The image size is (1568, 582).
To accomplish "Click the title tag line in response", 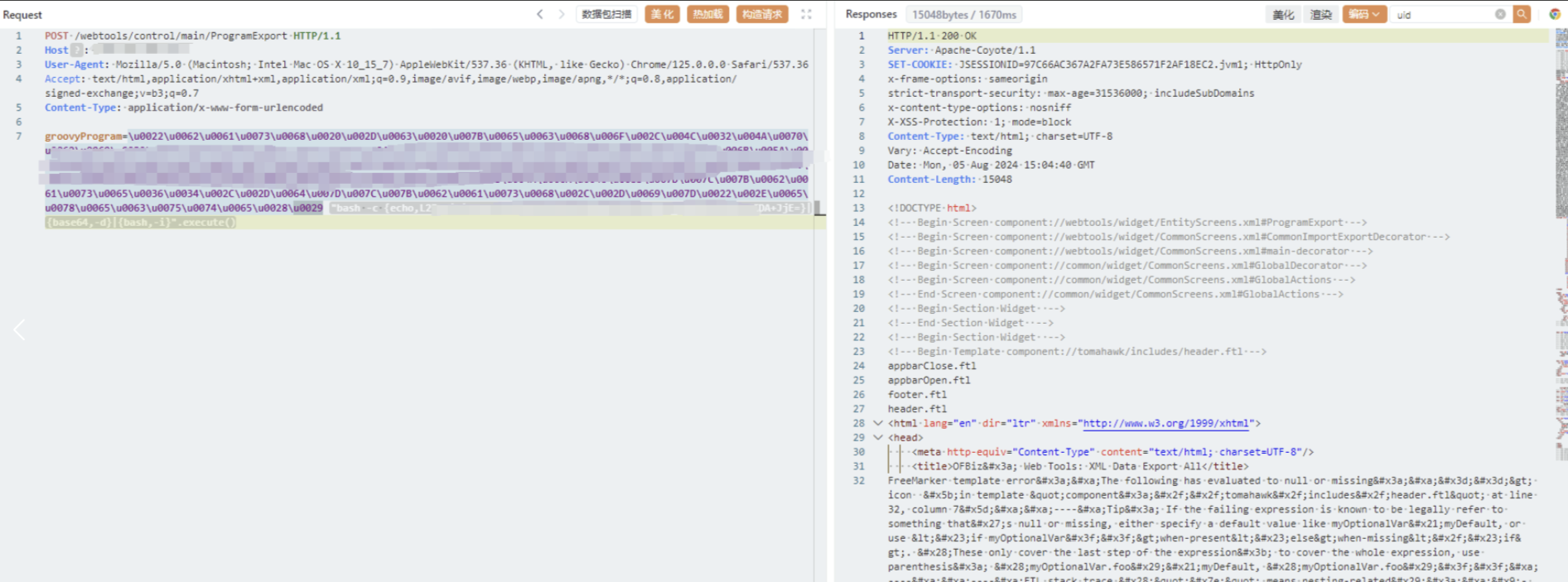I will point(1080,466).
